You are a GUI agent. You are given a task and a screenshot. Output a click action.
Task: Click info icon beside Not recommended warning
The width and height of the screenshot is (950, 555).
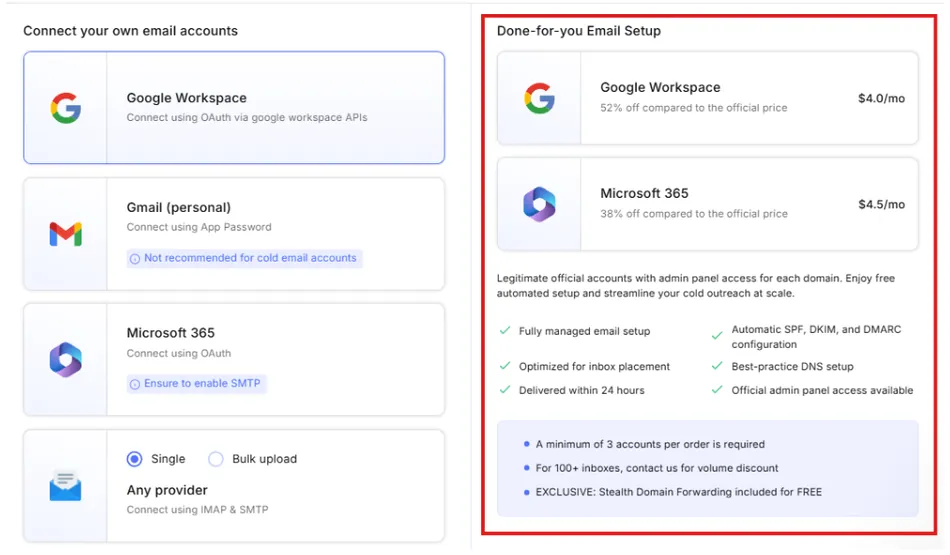coord(135,259)
